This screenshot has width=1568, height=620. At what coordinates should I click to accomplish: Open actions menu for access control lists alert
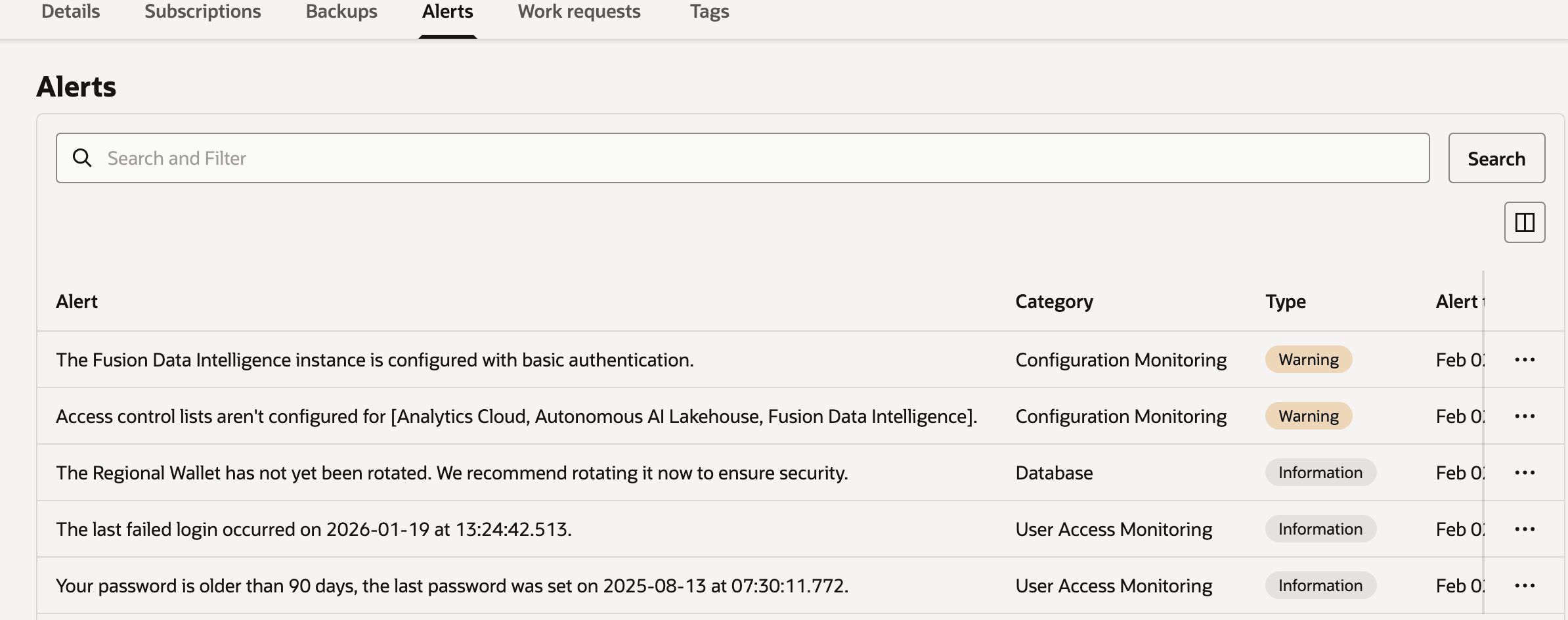pyautogui.click(x=1526, y=415)
